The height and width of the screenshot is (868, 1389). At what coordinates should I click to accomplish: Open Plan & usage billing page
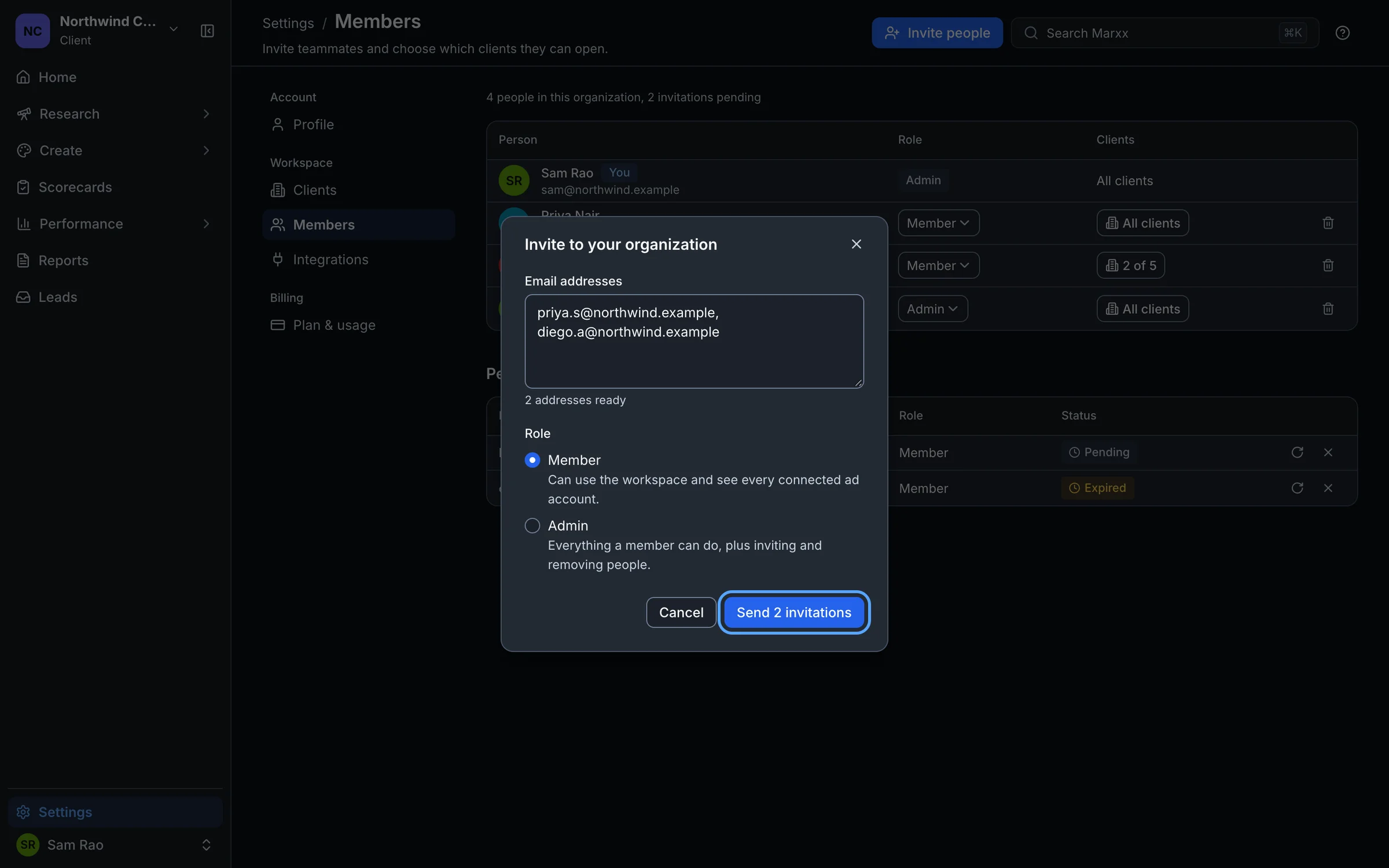[x=358, y=325]
